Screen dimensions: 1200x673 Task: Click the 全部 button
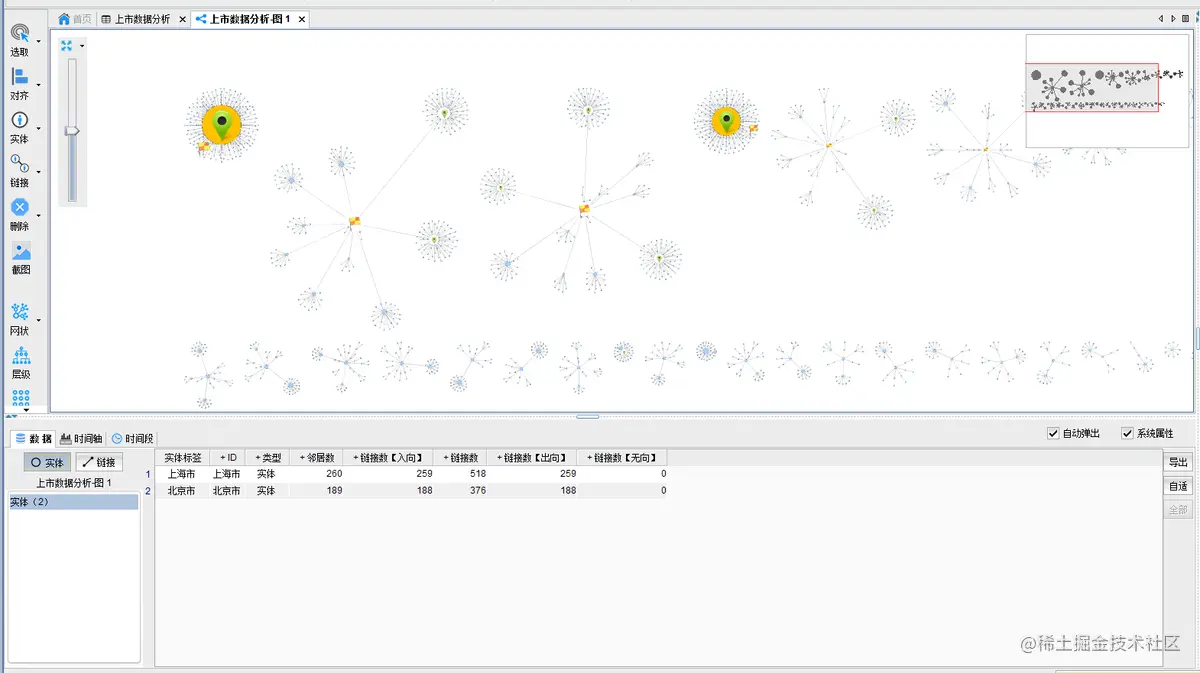click(x=1179, y=510)
